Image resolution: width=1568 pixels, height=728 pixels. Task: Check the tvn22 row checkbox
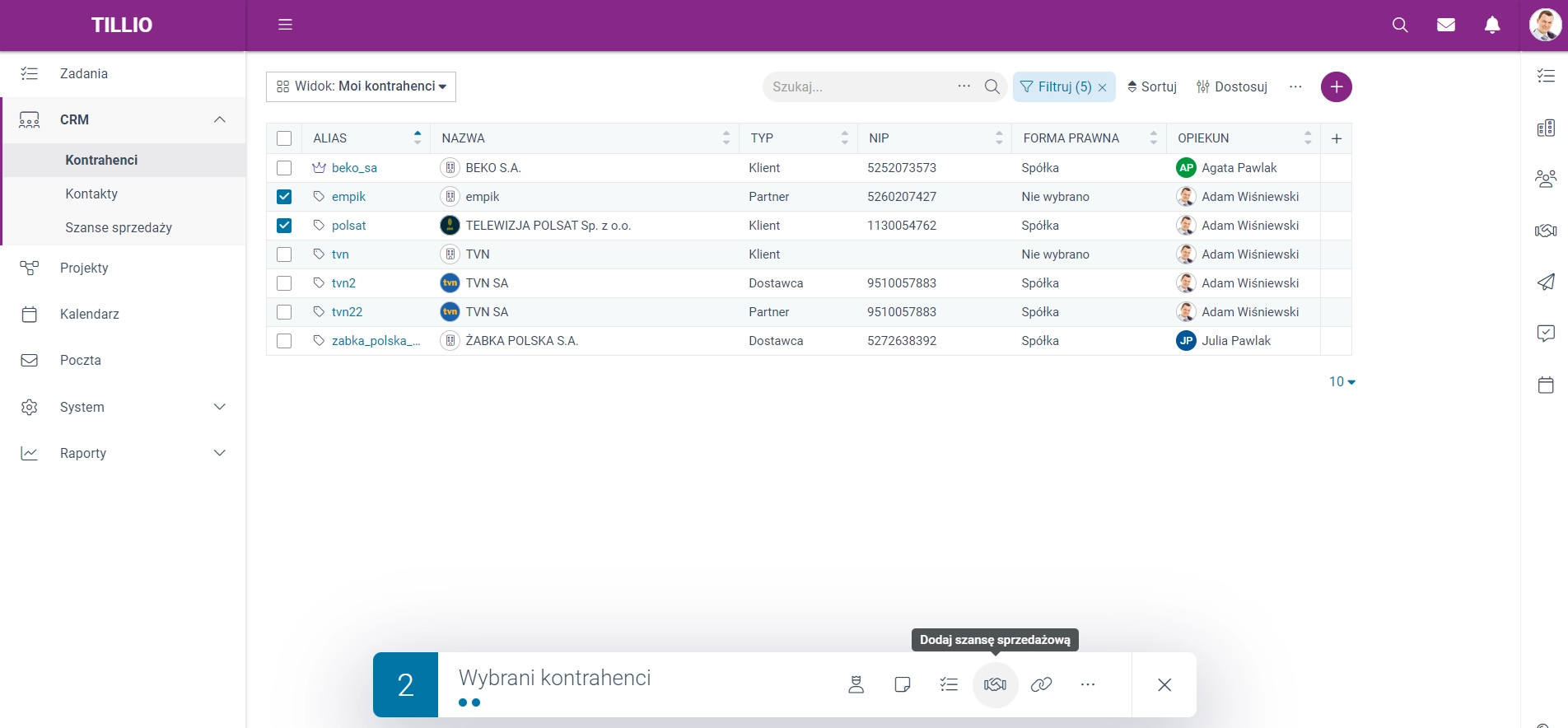pyautogui.click(x=284, y=312)
